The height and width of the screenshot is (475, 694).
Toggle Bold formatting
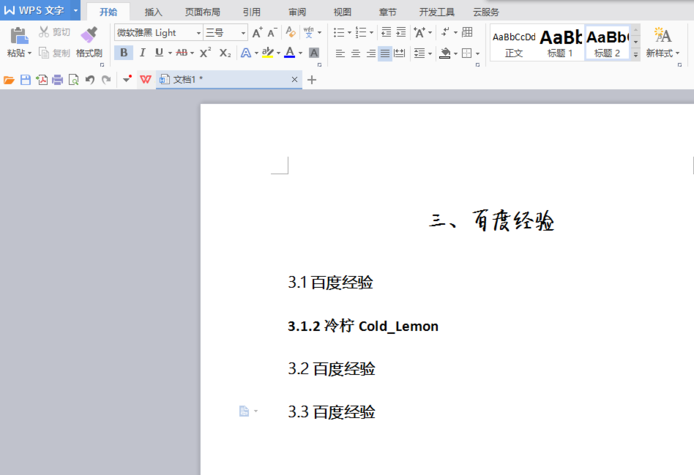tap(124, 53)
